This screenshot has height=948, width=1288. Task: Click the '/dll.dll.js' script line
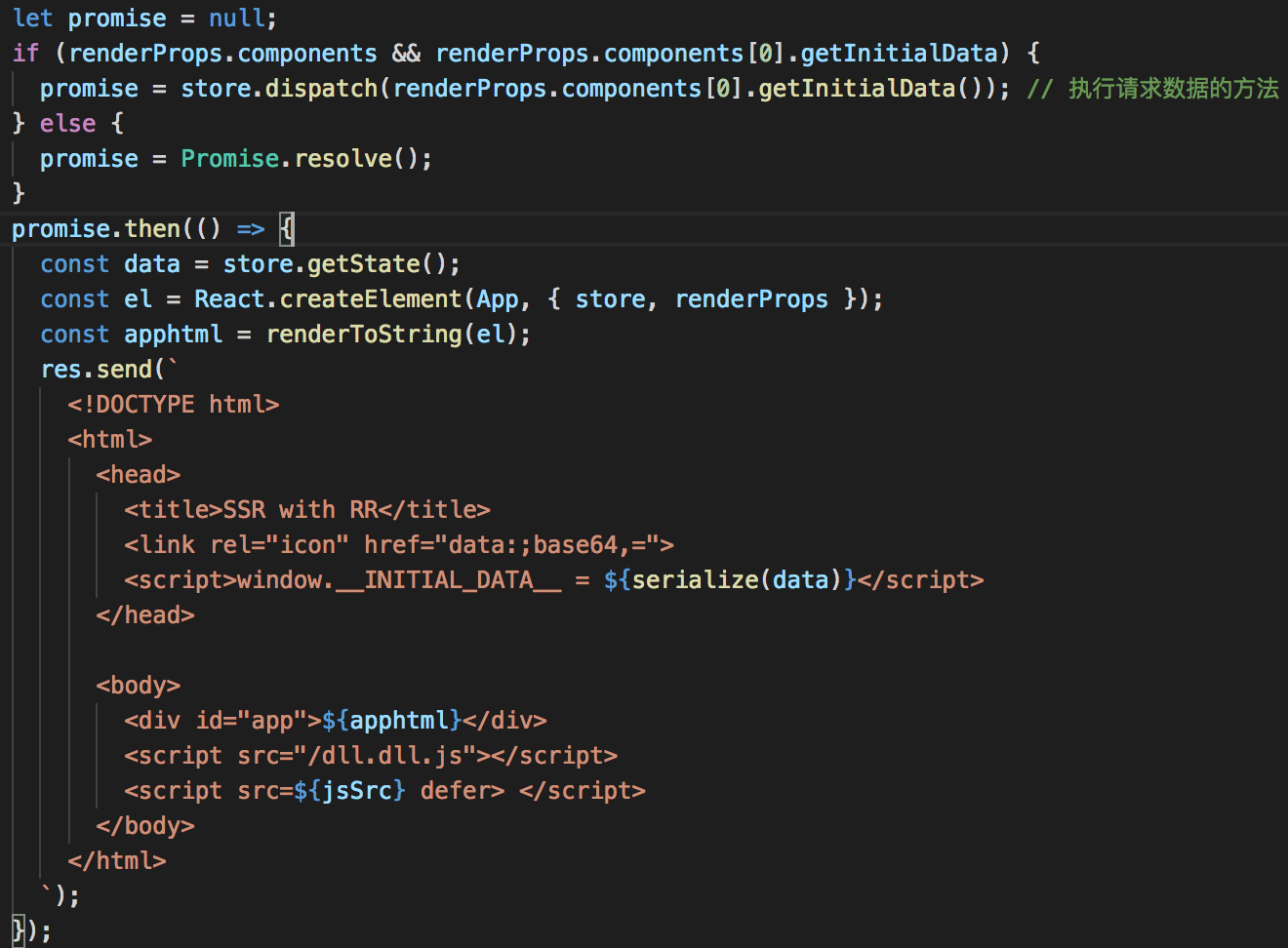[371, 756]
